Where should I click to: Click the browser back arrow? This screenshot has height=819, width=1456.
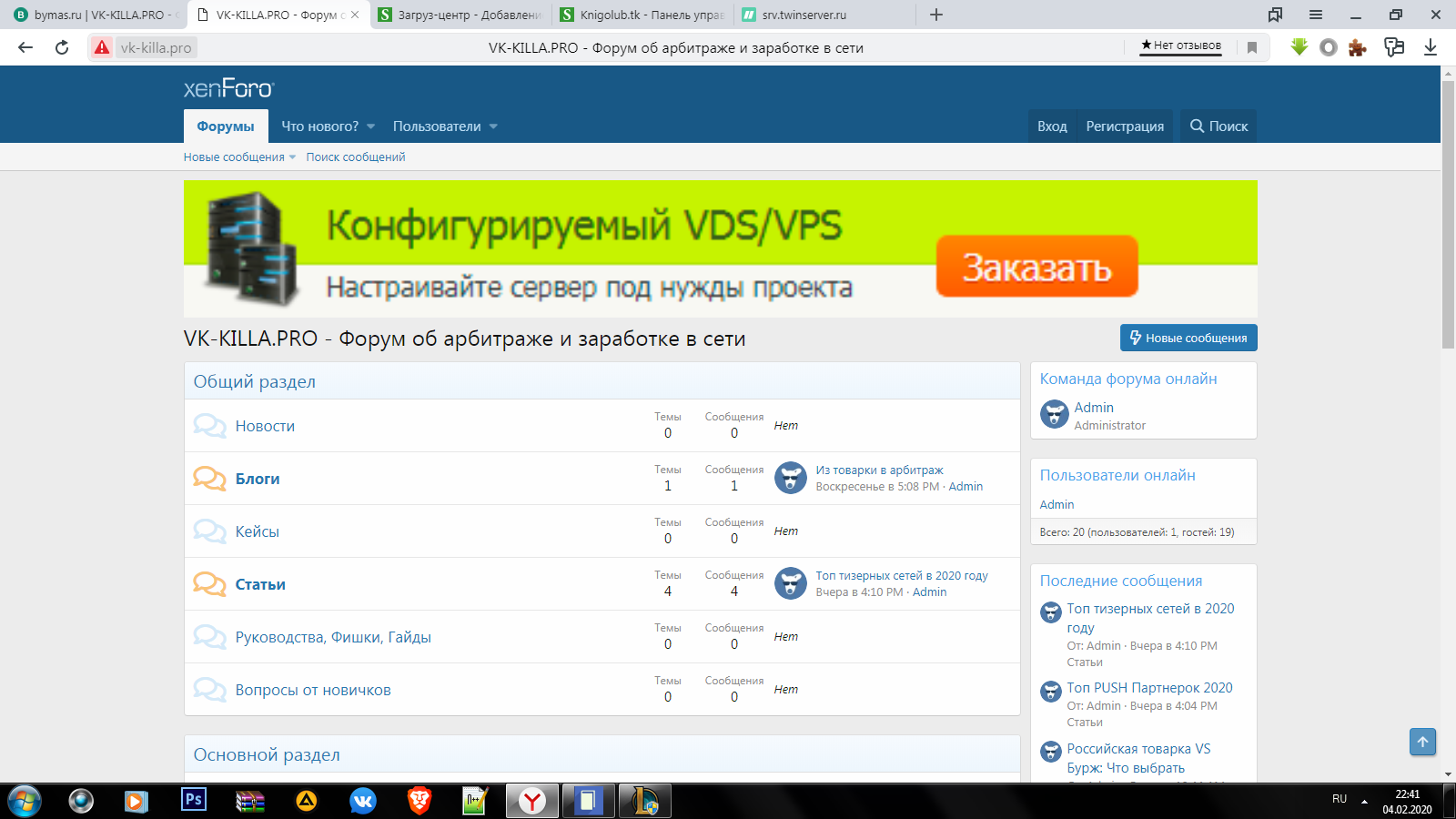coord(25,47)
